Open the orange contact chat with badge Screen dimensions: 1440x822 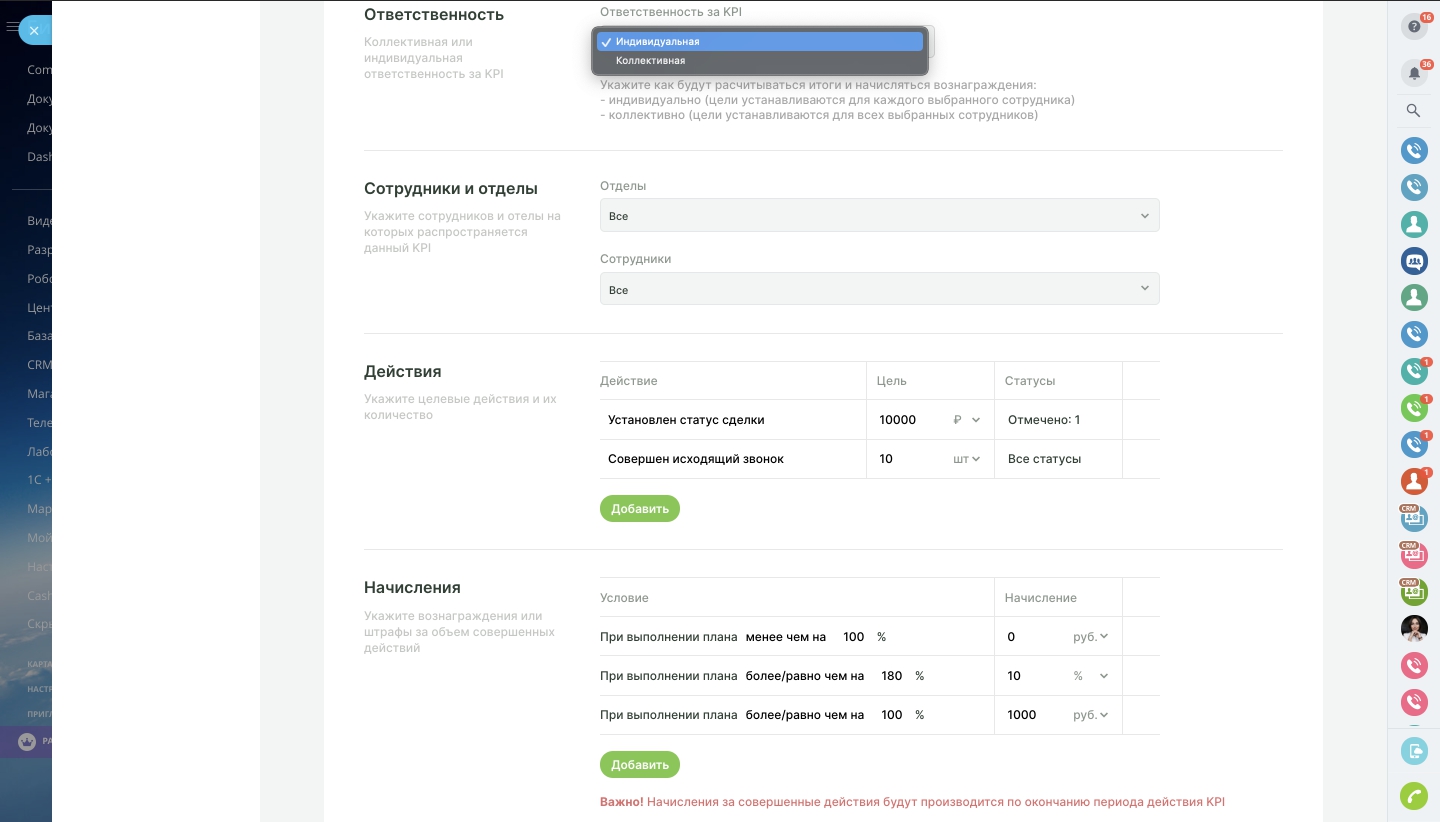pyautogui.click(x=1413, y=481)
